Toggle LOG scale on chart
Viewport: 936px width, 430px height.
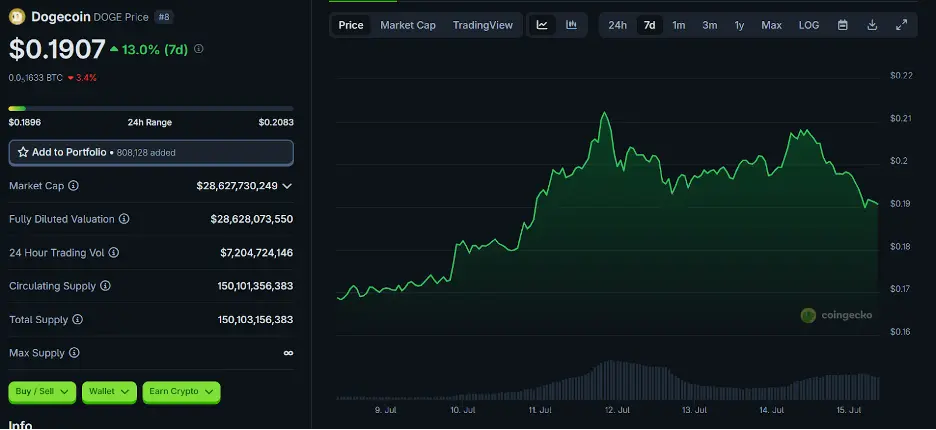808,25
